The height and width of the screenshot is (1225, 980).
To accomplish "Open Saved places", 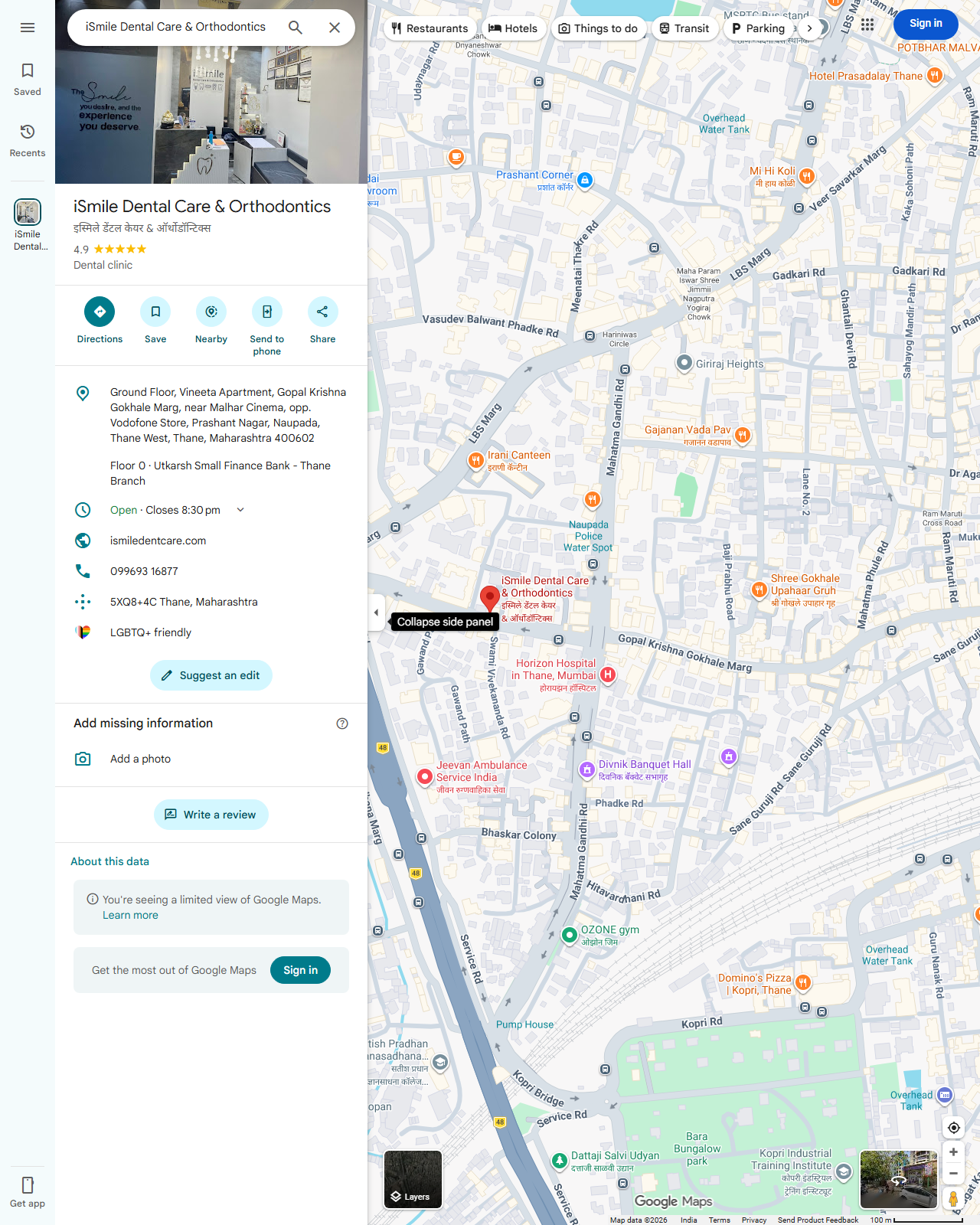I will [x=28, y=80].
